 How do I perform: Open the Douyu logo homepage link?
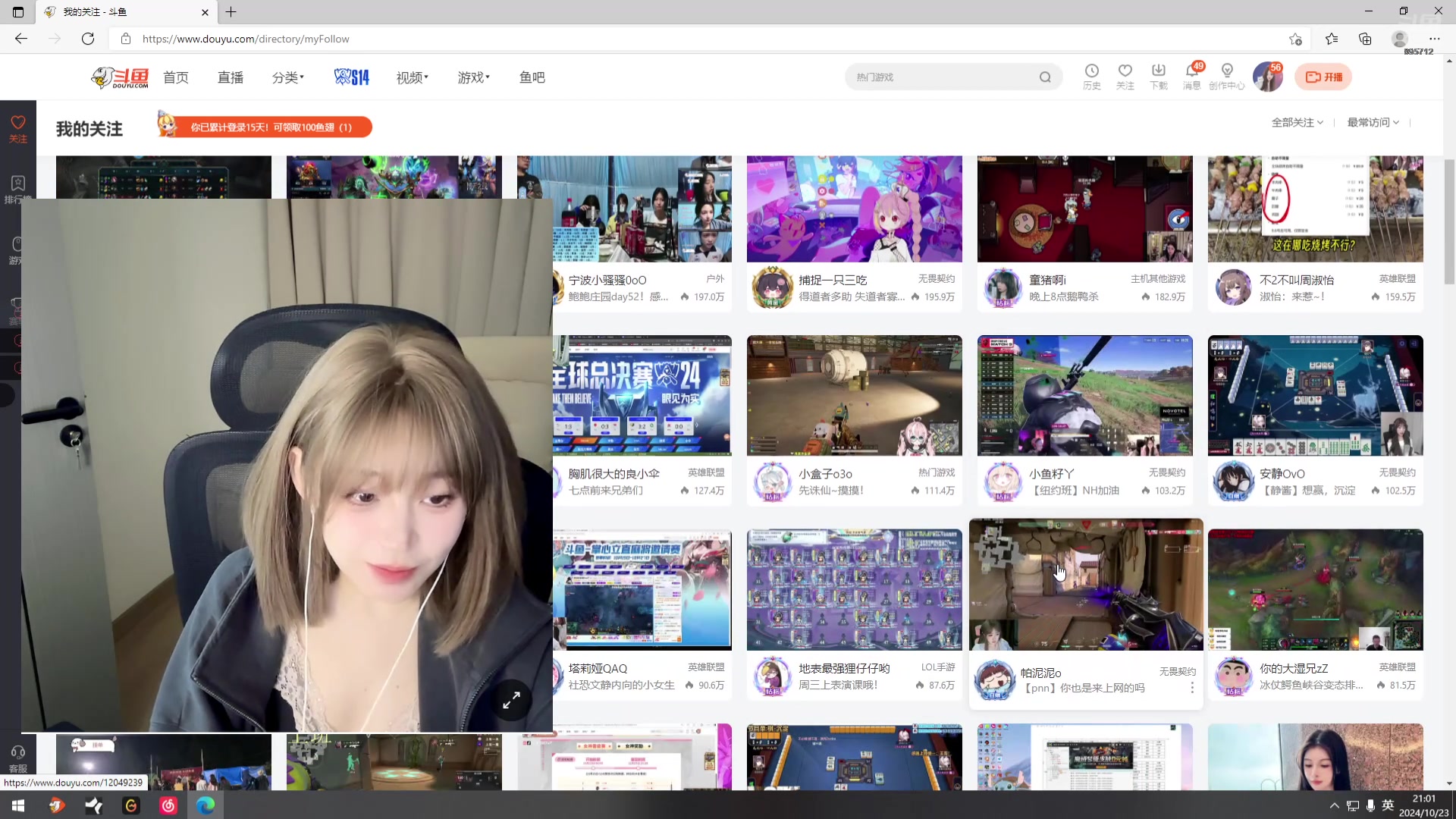[120, 77]
